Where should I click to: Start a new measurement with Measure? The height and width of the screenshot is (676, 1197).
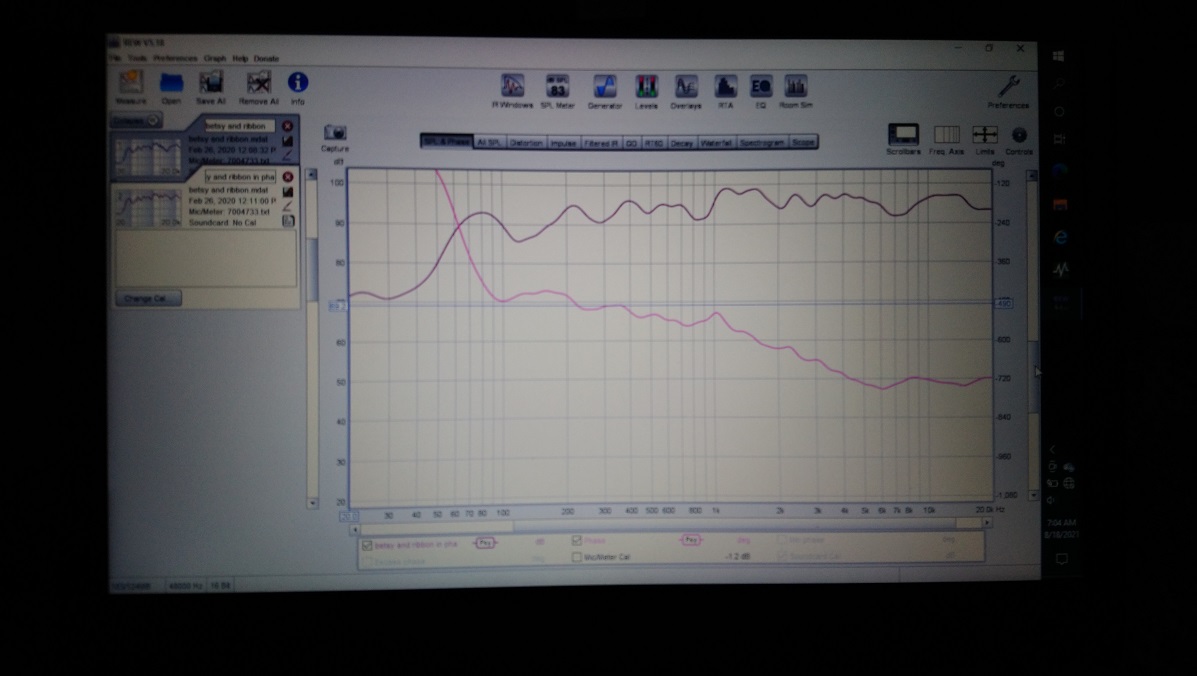[x=131, y=87]
